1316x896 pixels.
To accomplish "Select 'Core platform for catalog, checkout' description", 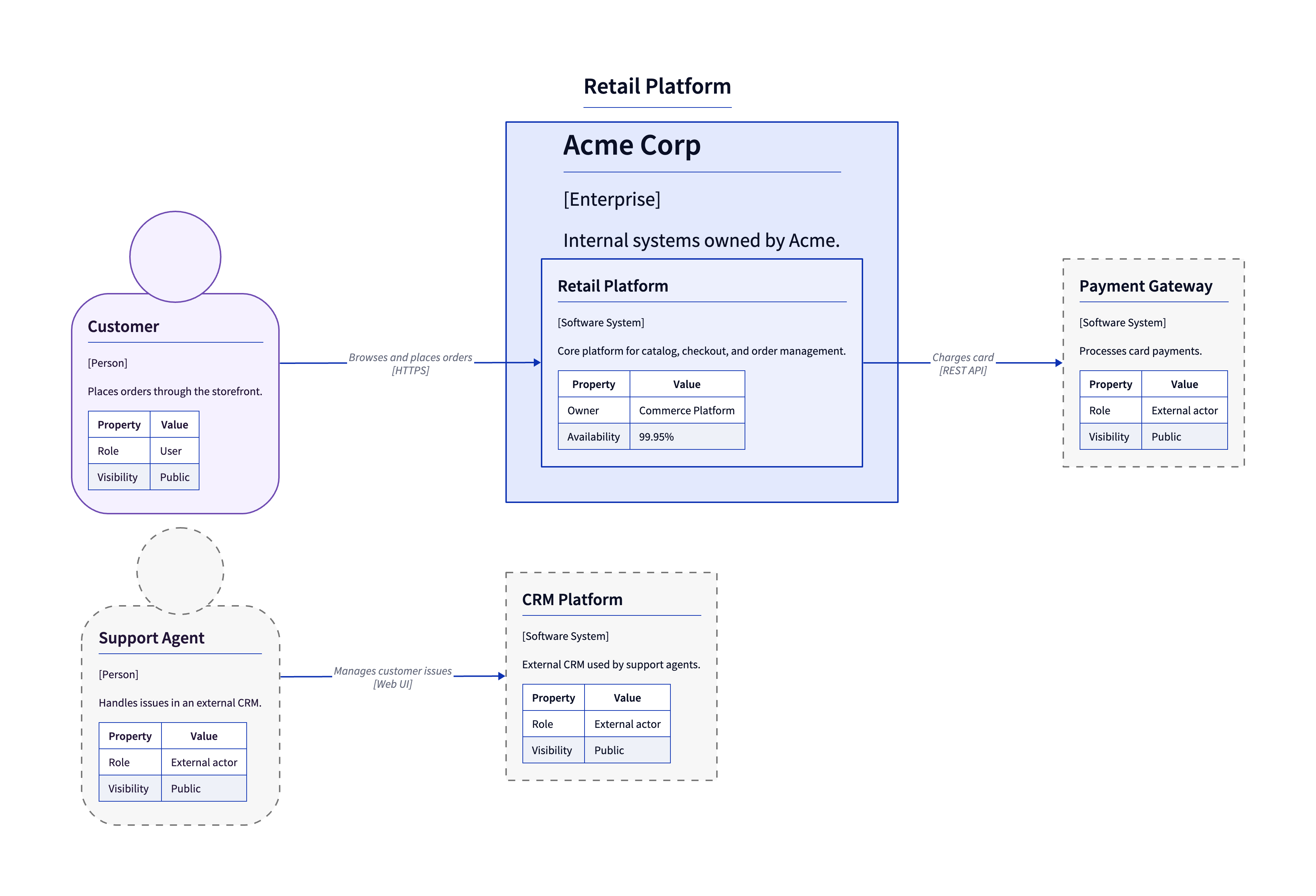I will pos(702,351).
